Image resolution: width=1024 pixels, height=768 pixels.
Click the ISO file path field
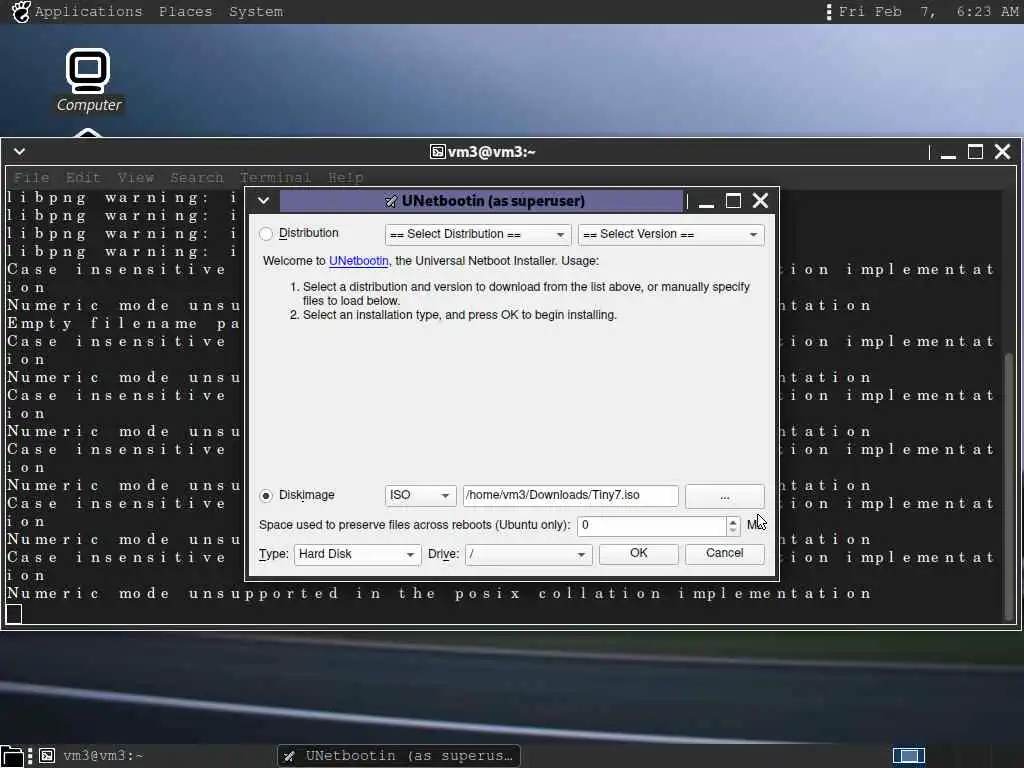(570, 495)
